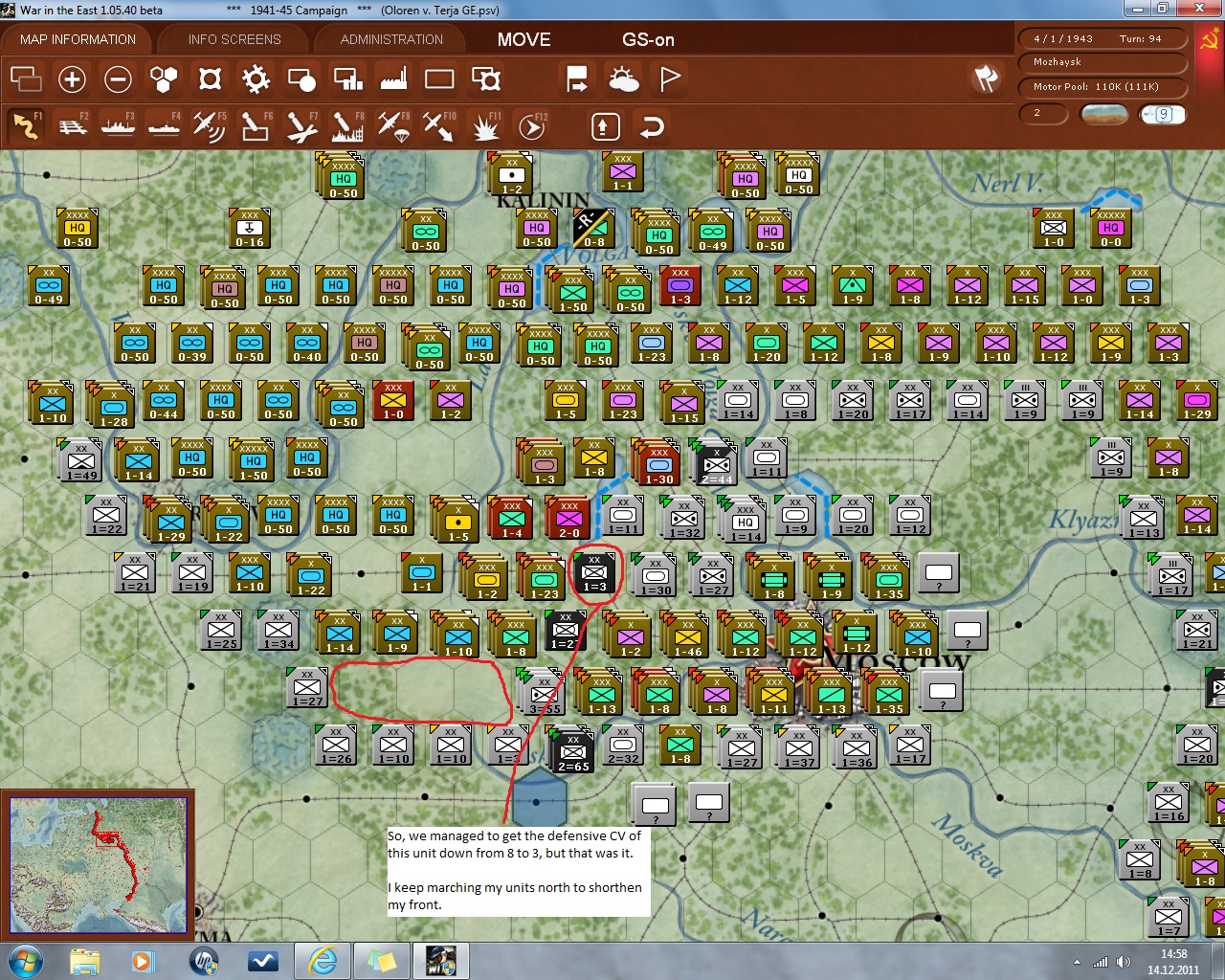
Task: Select the German unit 1=49
Action: 81,460
